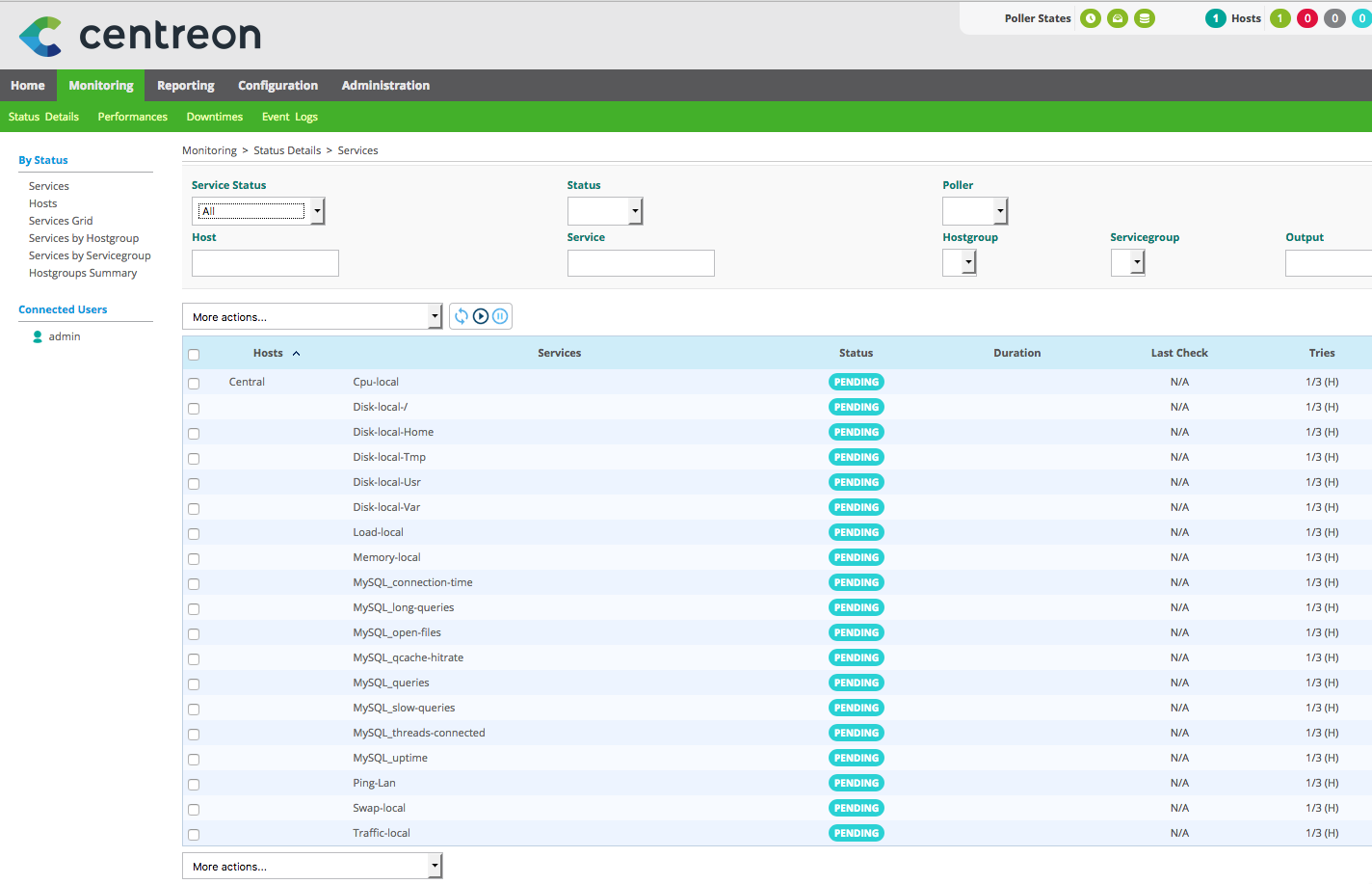
Task: Click the refresh icon above the table
Action: coord(462,316)
